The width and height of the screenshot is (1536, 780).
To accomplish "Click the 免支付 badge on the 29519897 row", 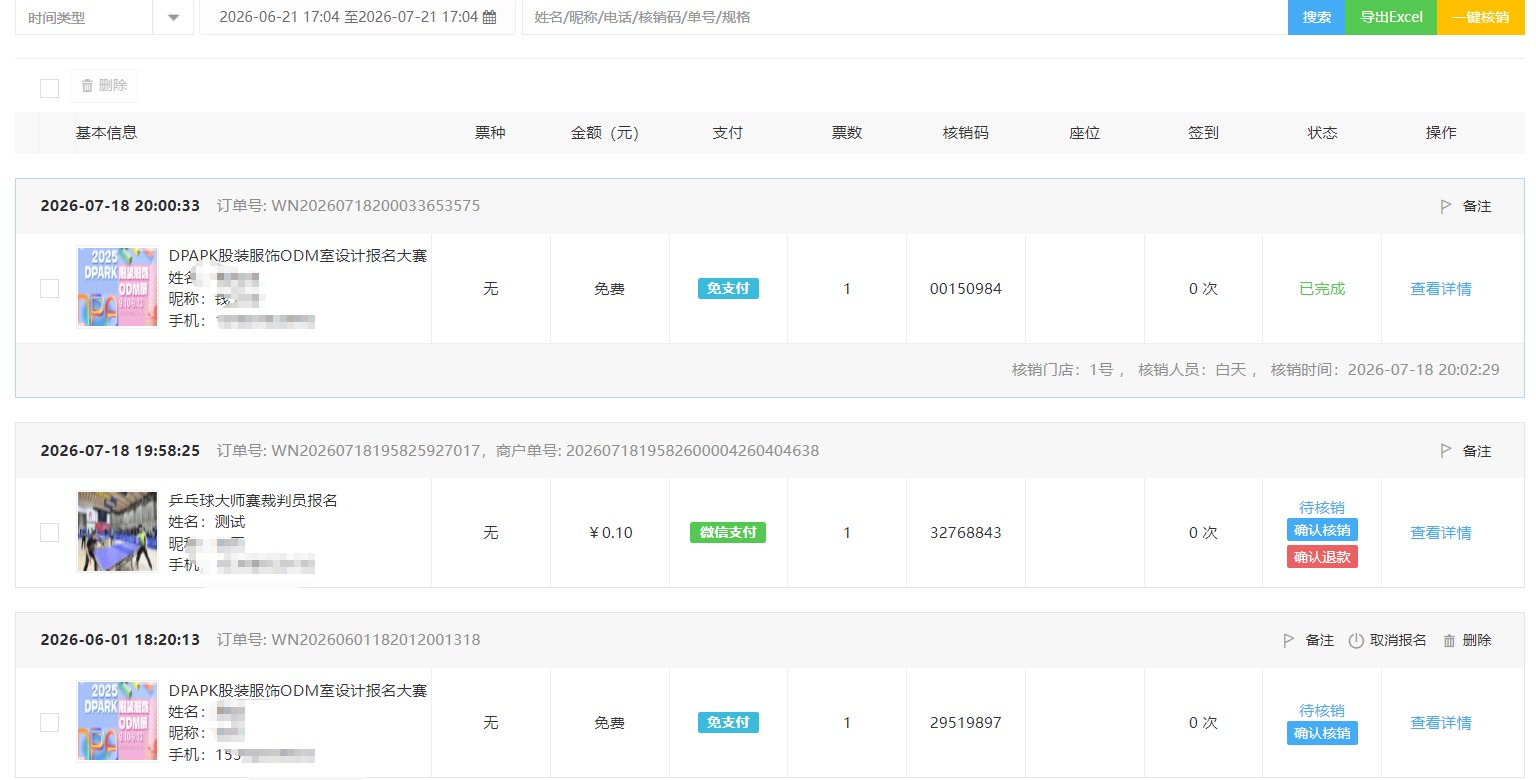I will point(728,722).
